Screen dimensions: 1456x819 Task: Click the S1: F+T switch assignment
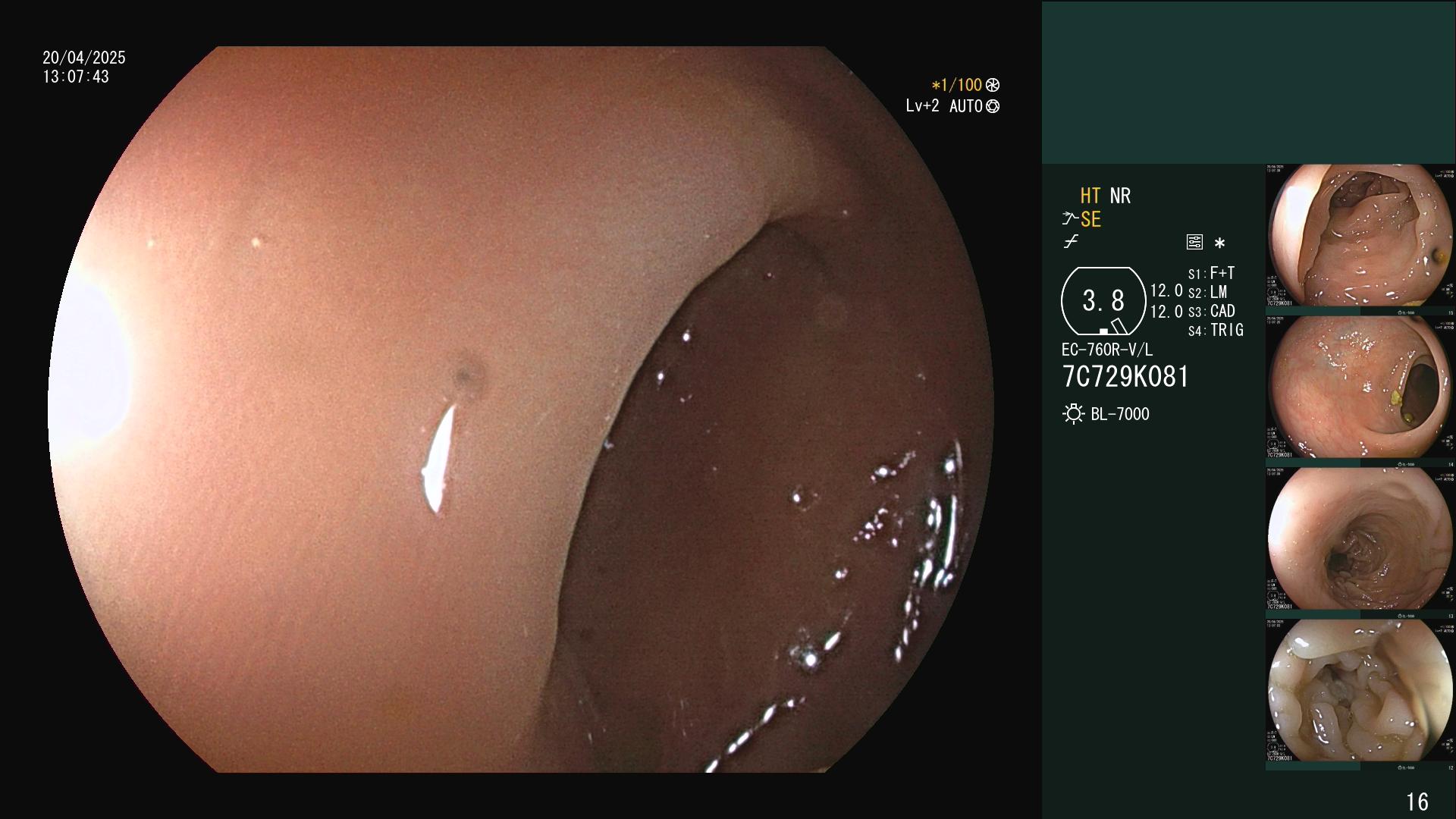(1211, 273)
